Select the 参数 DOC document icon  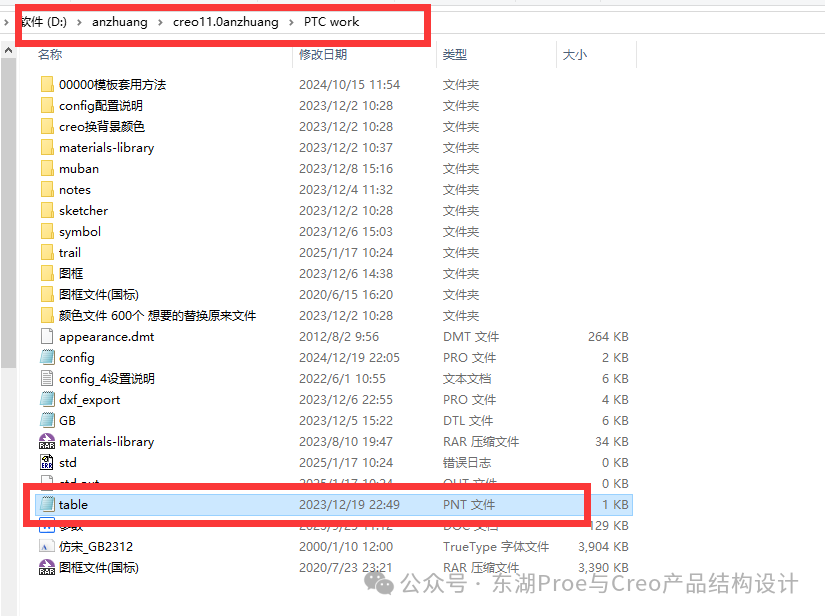click(x=46, y=525)
